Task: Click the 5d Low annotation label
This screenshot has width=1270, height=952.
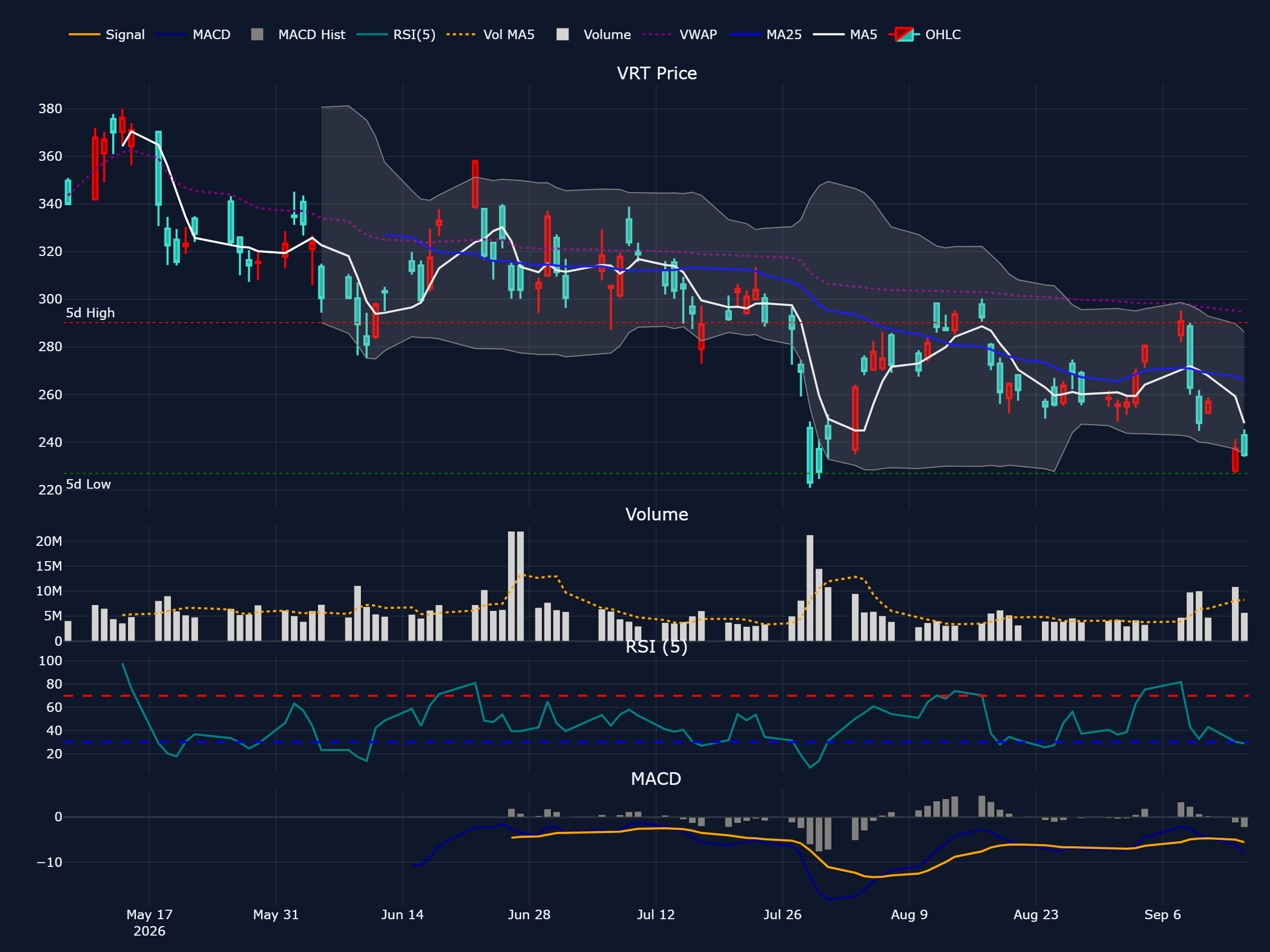Action: 88,484
